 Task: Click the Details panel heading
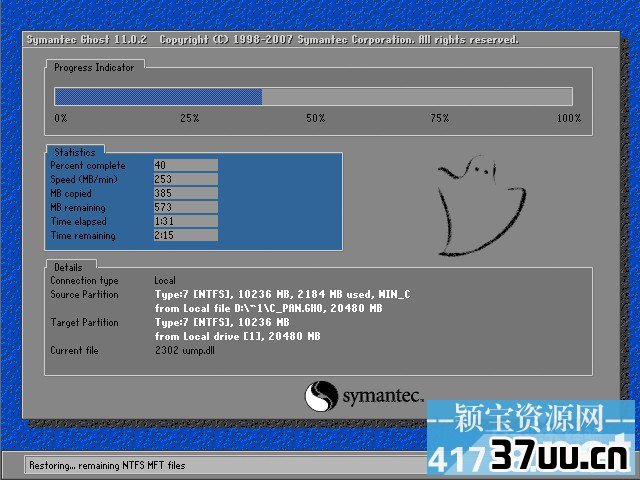68,267
